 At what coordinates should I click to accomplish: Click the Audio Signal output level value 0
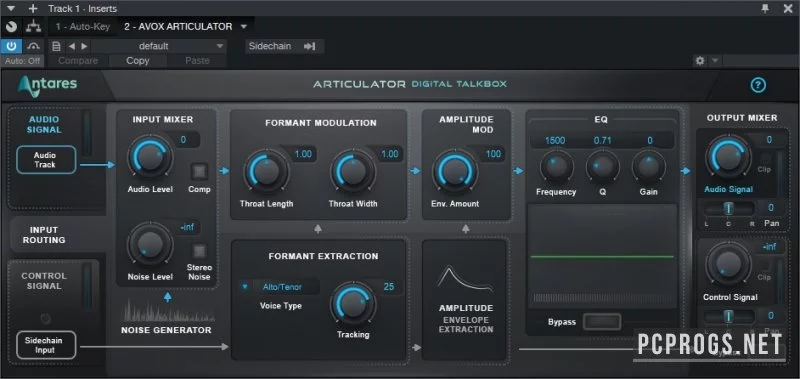point(769,139)
